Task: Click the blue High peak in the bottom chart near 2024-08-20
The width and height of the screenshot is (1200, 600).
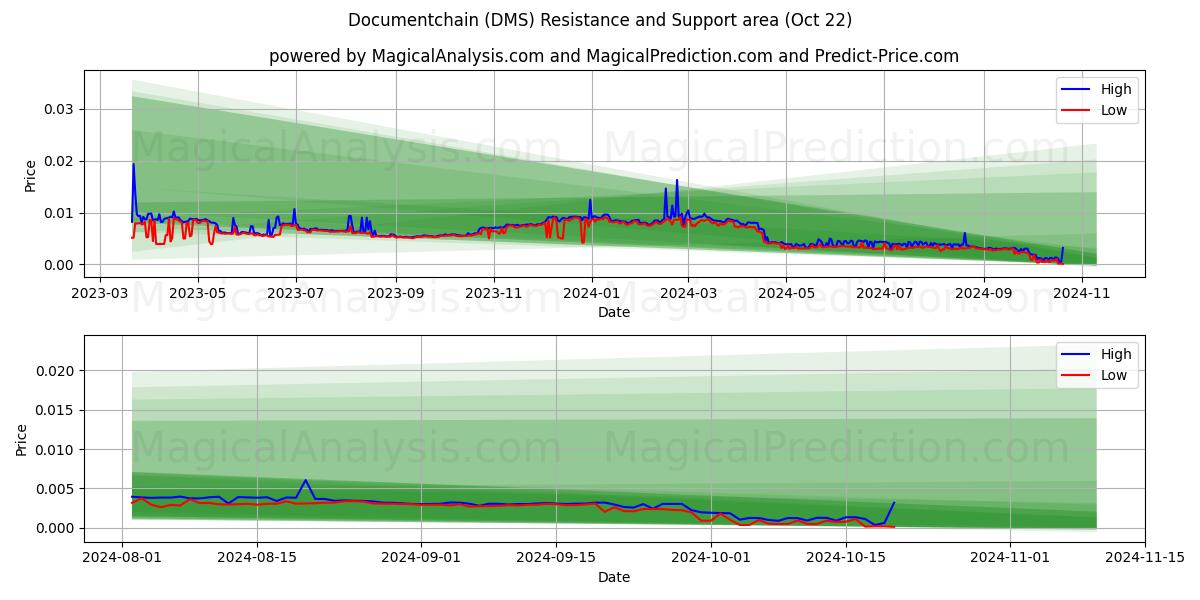Action: click(305, 480)
